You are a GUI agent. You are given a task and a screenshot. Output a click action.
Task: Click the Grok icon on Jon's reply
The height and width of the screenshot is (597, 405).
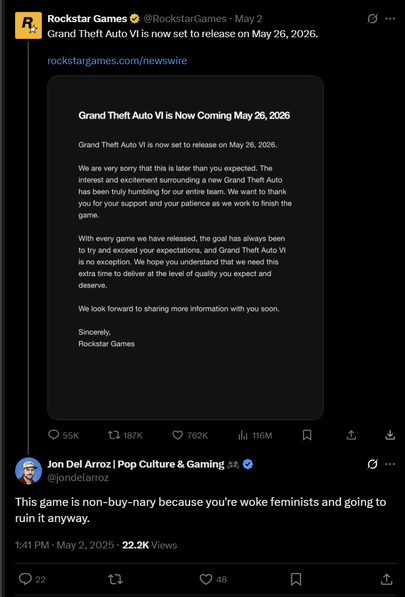[372, 464]
